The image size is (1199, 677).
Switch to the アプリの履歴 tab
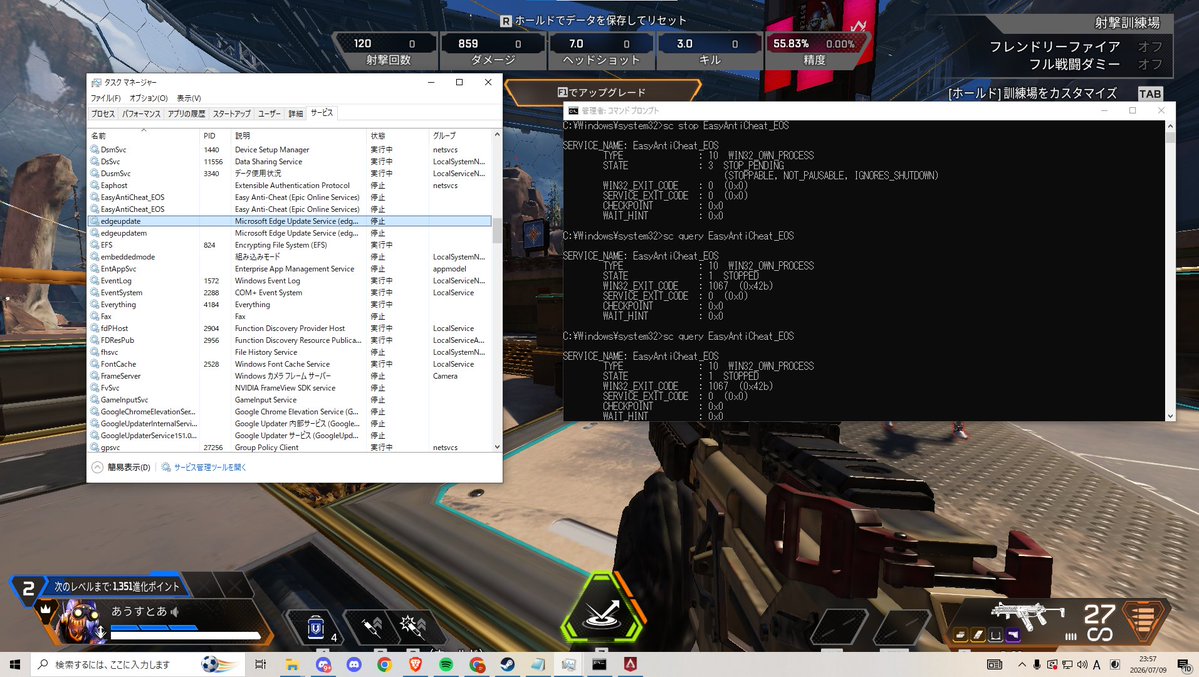187,113
